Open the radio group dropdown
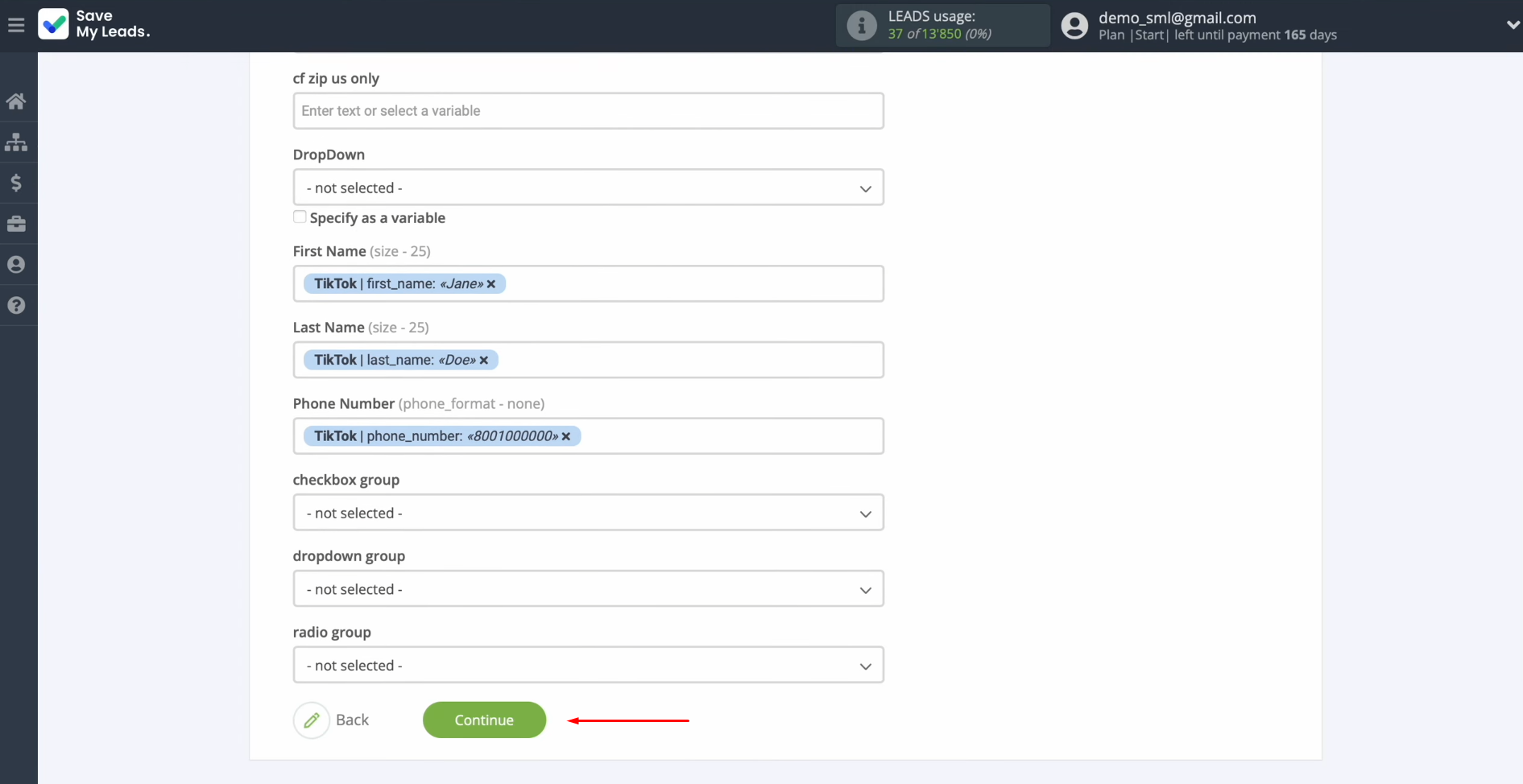Screen dimensions: 1523x784 [x=588, y=666]
